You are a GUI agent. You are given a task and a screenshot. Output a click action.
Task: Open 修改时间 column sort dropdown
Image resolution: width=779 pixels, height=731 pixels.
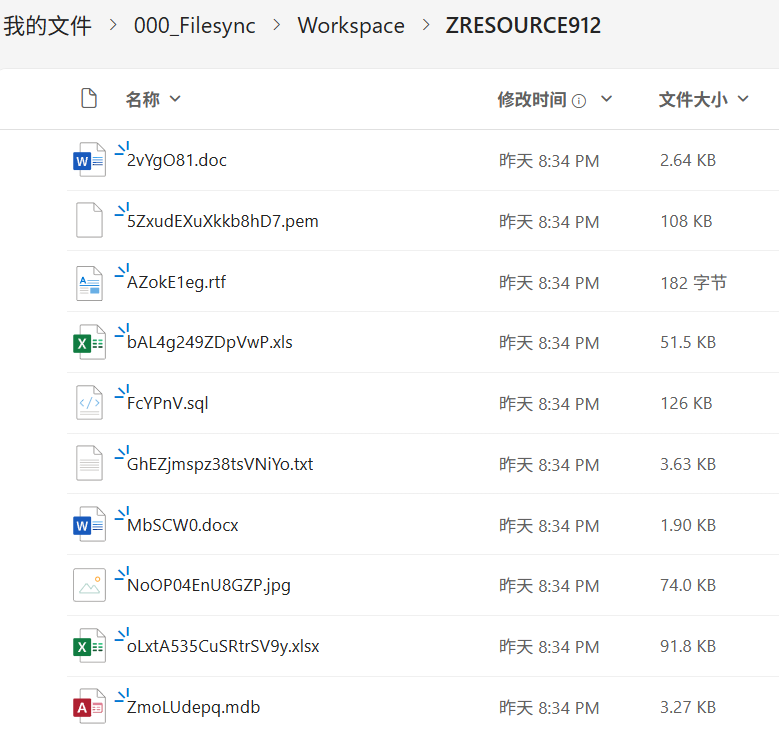606,99
